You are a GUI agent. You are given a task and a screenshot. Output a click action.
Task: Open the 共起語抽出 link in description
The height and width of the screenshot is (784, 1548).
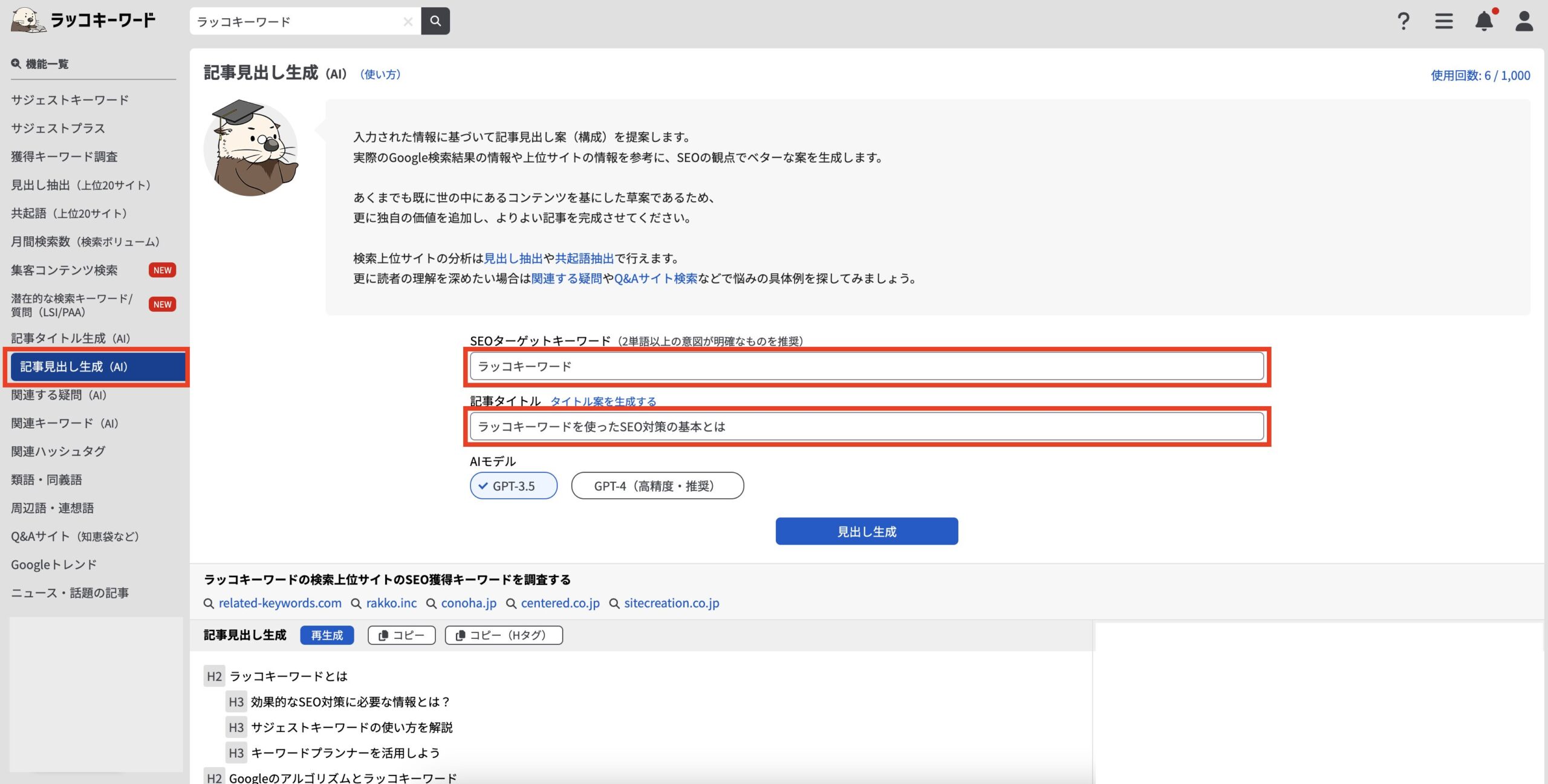(584, 258)
